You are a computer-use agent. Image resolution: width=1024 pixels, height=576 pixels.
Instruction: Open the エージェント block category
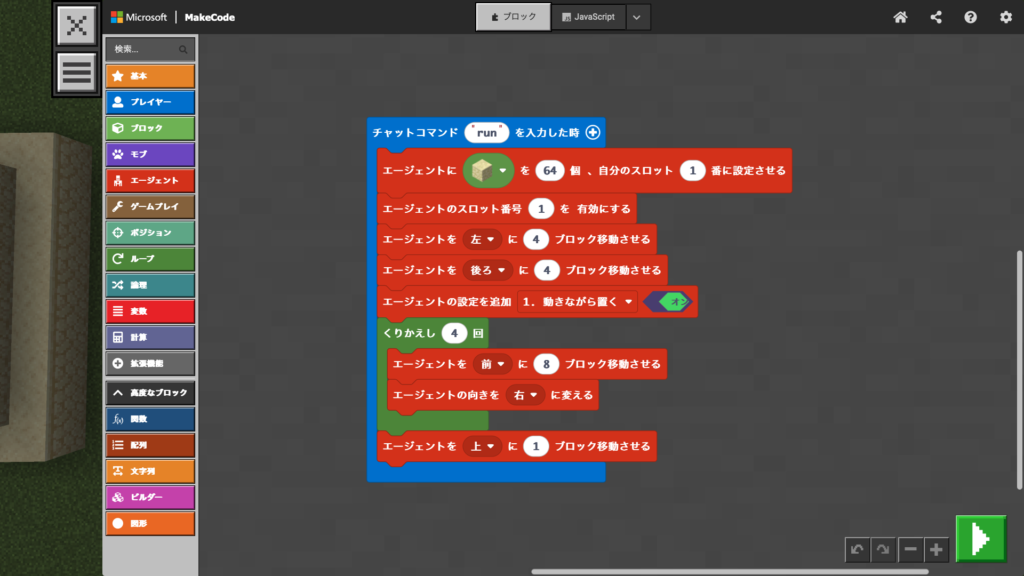click(x=150, y=180)
